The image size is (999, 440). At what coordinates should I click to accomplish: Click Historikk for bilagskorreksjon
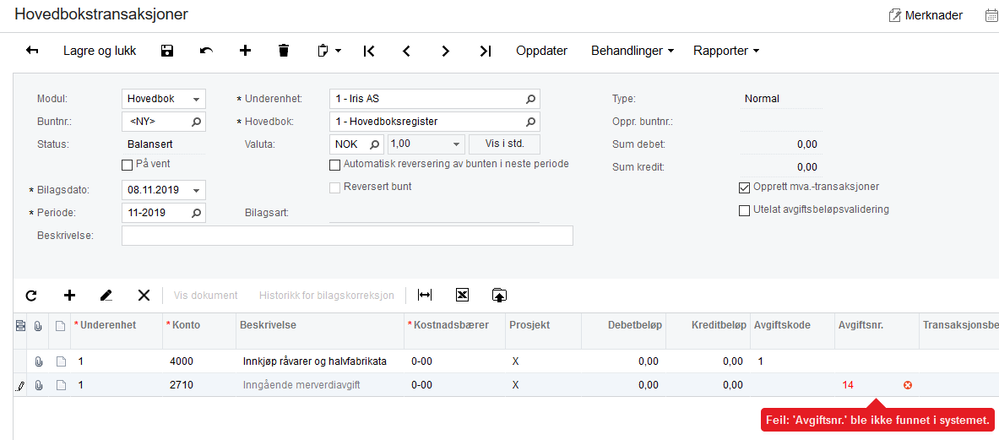[x=326, y=295]
